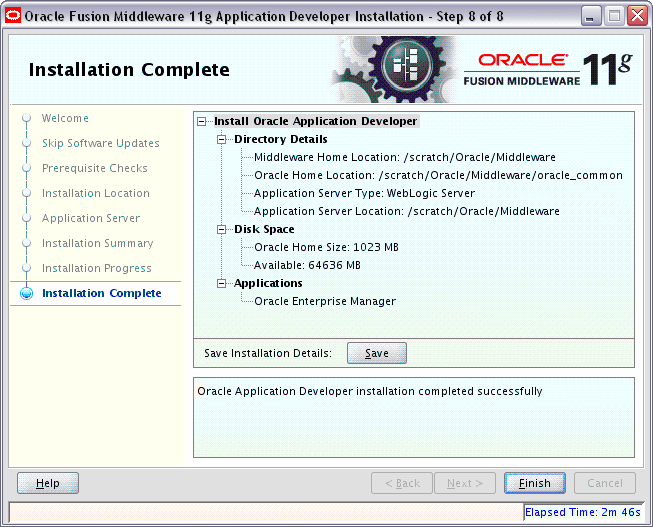Click the Welcome step bullet icon

[x=27, y=118]
